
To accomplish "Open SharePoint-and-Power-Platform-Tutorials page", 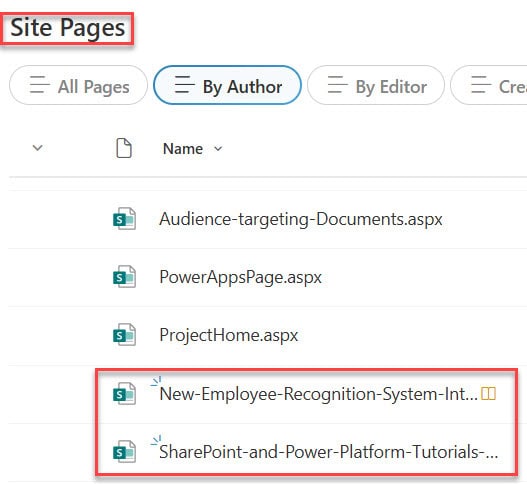I will pyautogui.click(x=329, y=452).
